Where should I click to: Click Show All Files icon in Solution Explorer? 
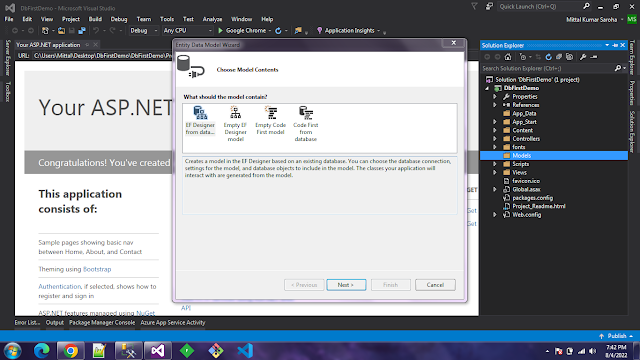[x=569, y=57]
